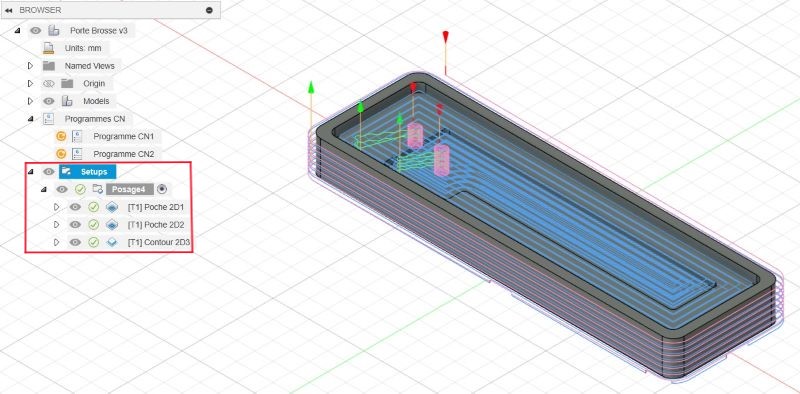Collapse the Programmes CN node
Viewport: 800px width, 394px height.
[30, 119]
